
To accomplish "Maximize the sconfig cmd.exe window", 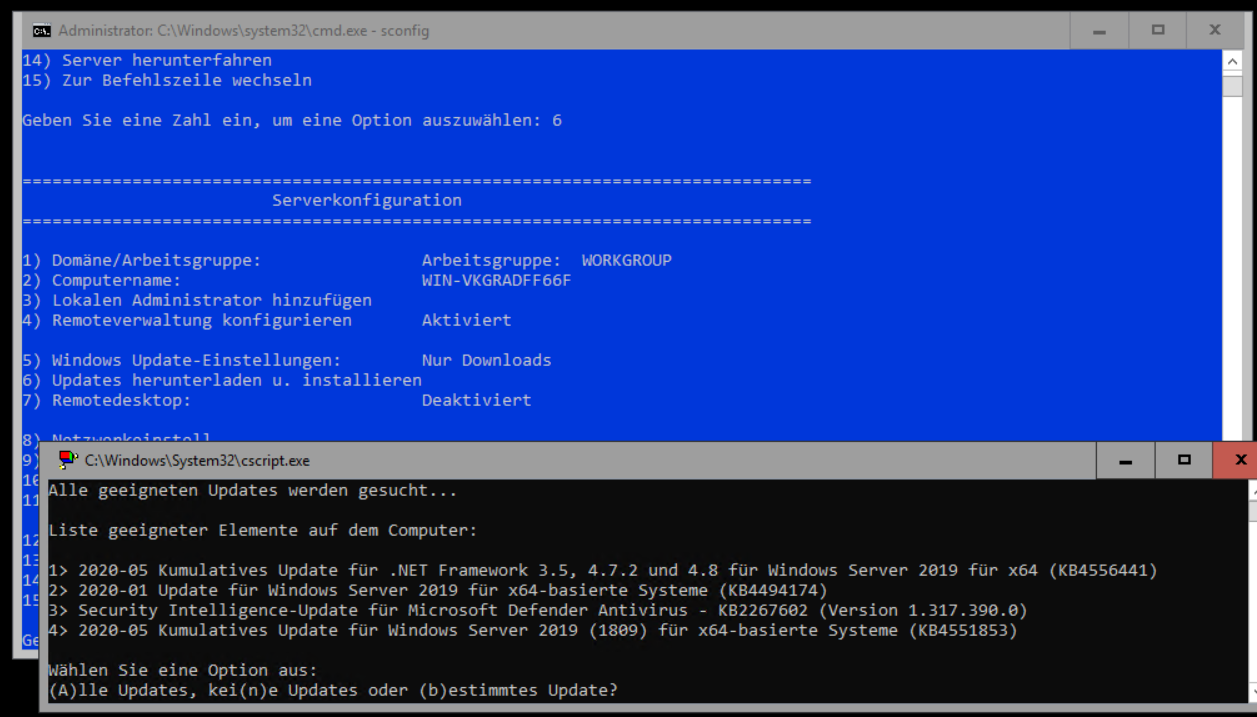I will point(1158,31).
